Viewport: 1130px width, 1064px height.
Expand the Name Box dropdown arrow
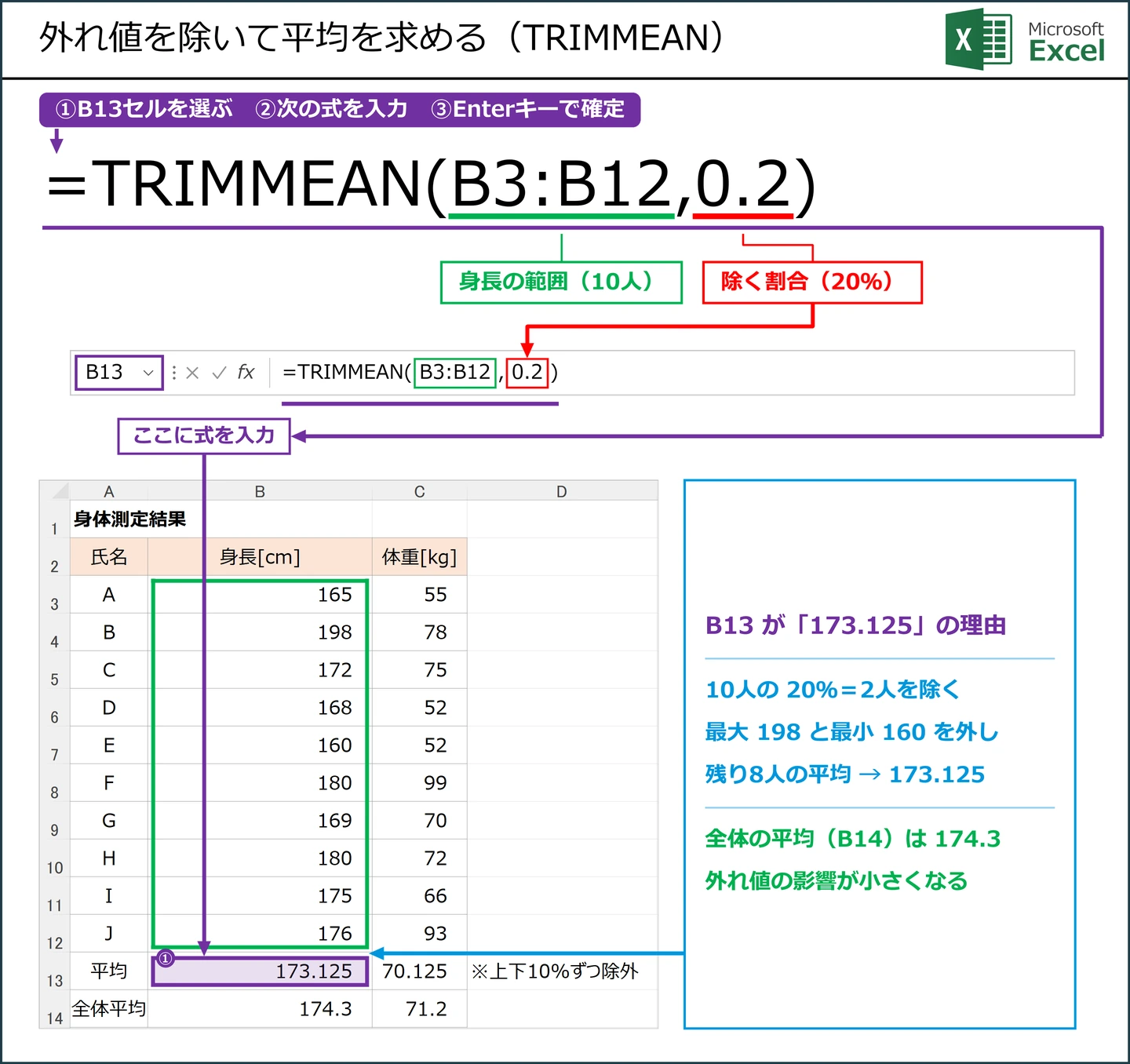pyautogui.click(x=148, y=373)
